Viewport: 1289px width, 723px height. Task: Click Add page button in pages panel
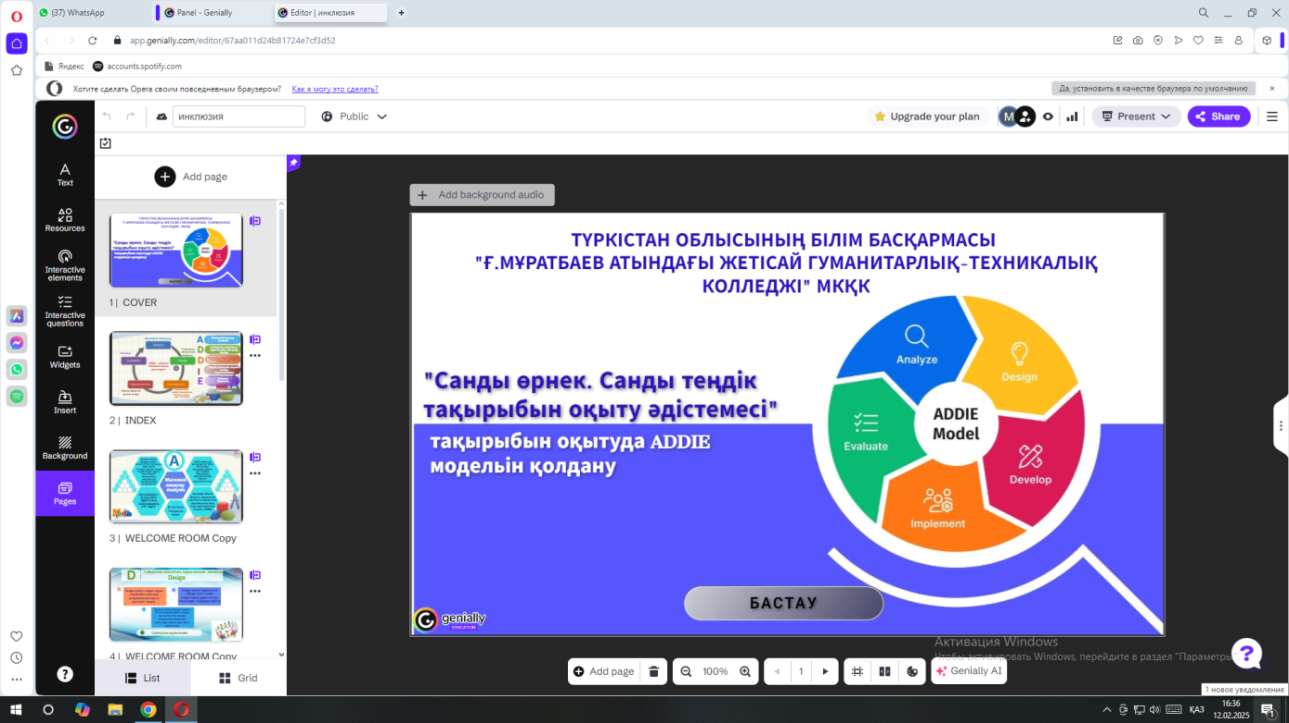coord(191,177)
